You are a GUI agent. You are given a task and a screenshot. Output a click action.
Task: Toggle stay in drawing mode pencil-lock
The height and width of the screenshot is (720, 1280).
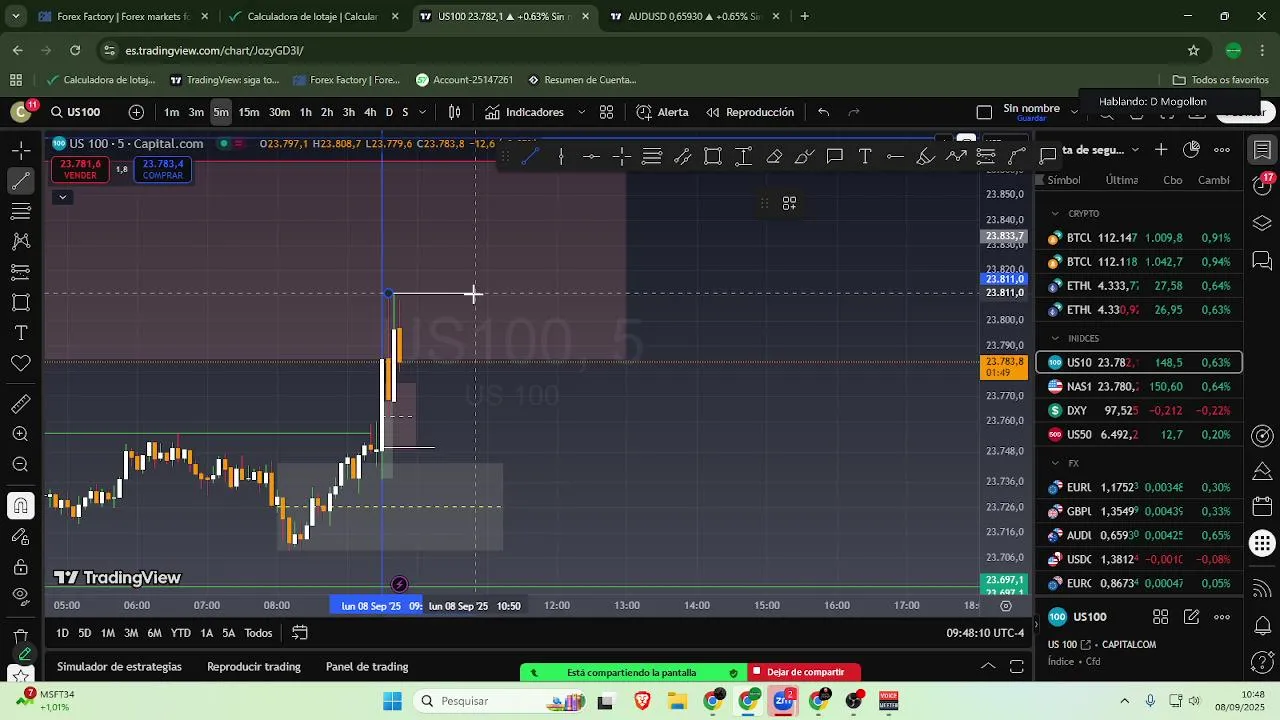click(x=21, y=537)
